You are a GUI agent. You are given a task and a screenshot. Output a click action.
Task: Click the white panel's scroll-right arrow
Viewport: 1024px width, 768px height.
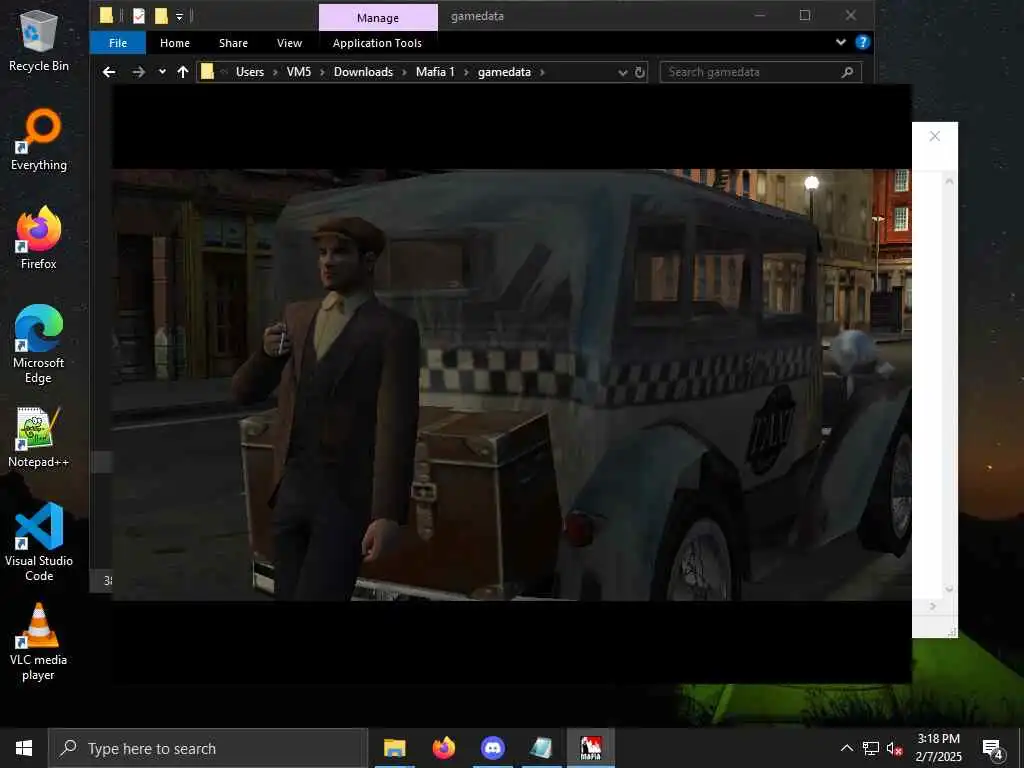(933, 606)
